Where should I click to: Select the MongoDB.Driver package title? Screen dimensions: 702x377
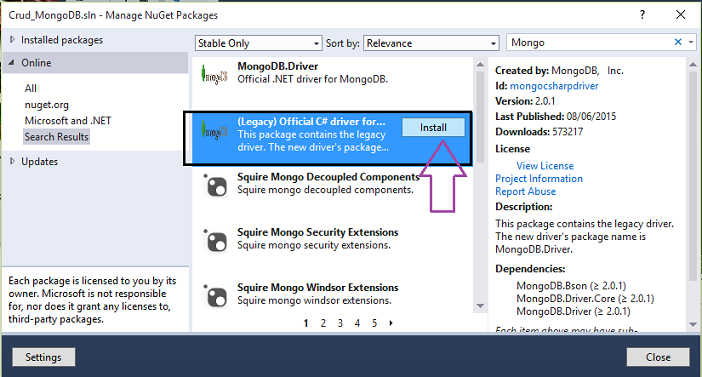[278, 66]
